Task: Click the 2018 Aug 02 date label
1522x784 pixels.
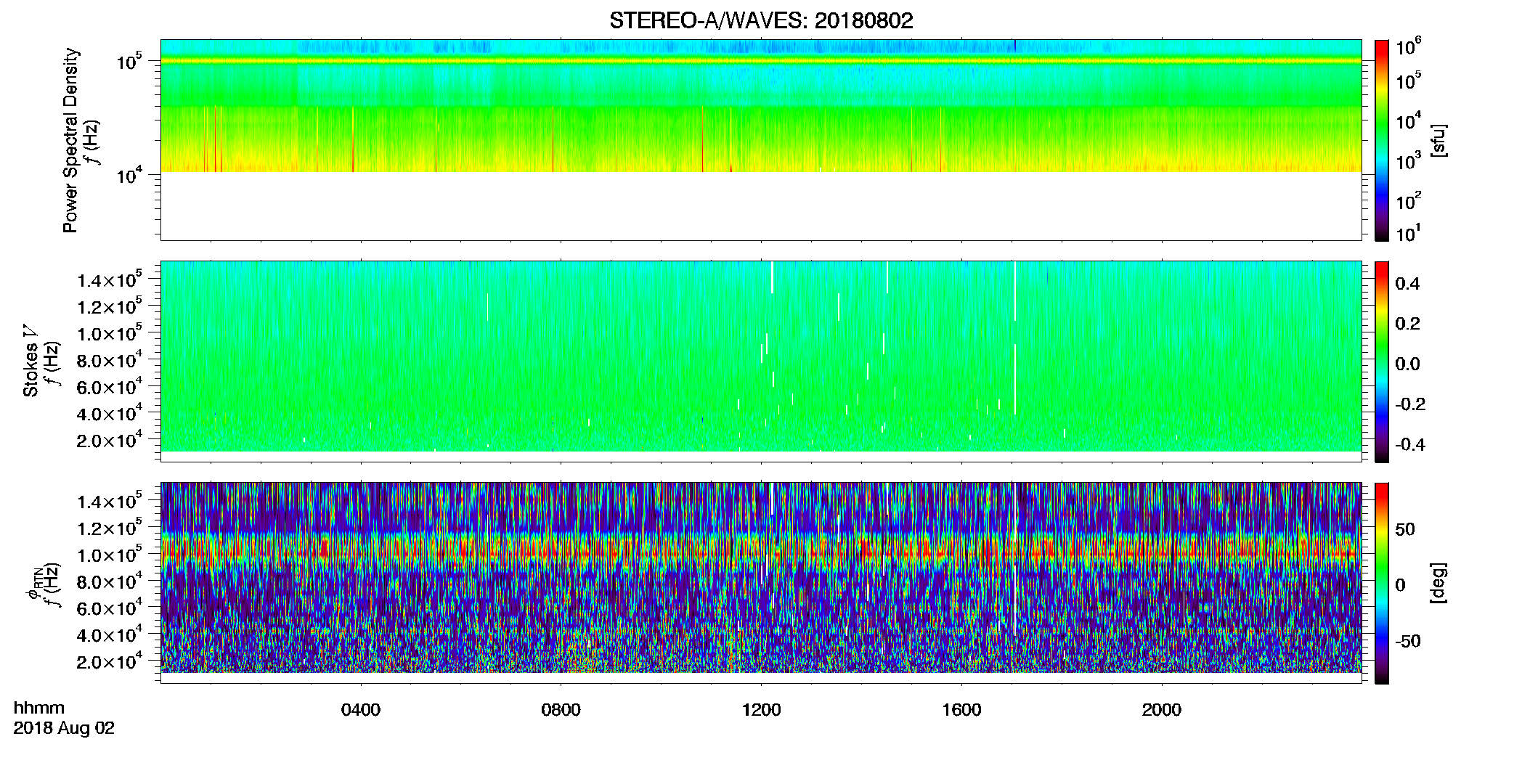Action: (x=64, y=728)
